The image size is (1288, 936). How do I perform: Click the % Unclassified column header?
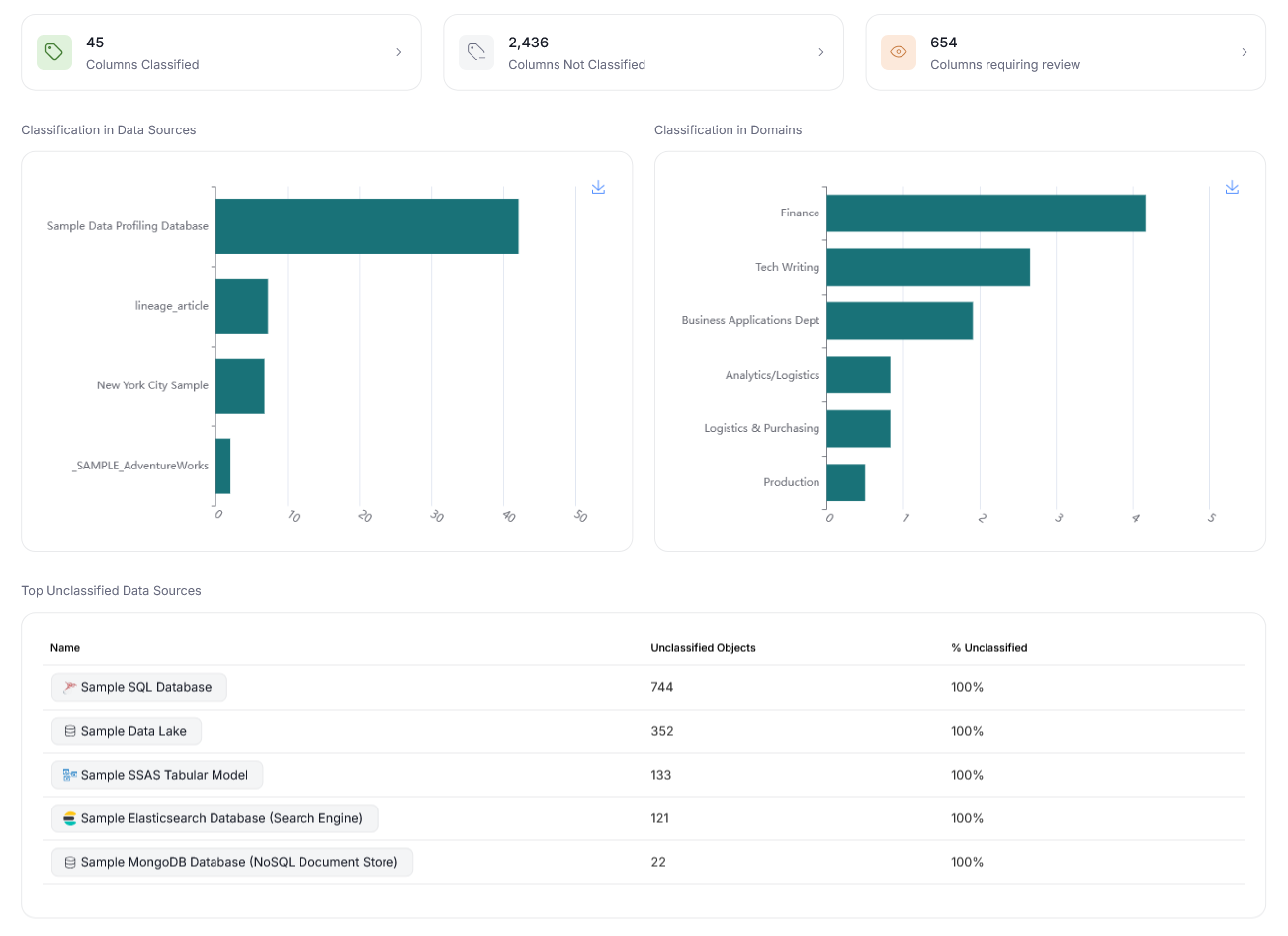[x=988, y=648]
